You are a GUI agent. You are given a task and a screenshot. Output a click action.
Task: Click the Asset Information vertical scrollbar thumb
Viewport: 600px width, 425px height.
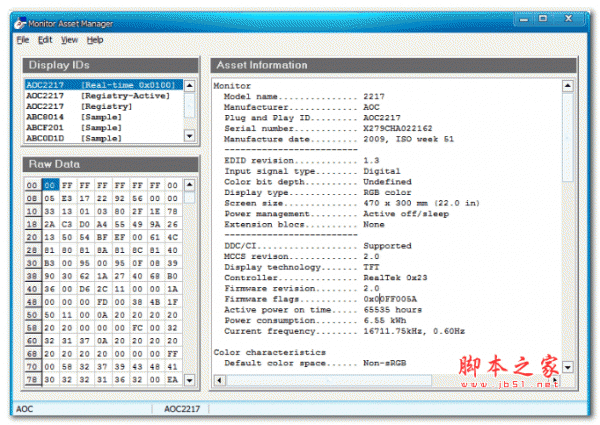tap(567, 137)
